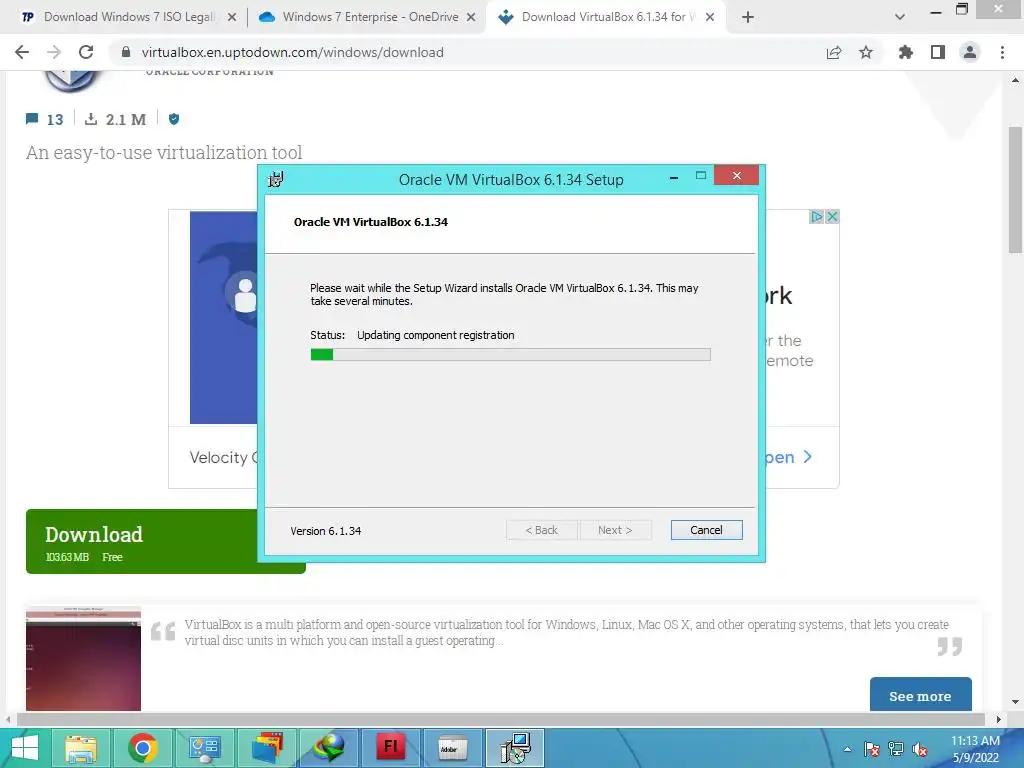Viewport: 1024px width, 768px height.
Task: Click the page's vertical scrollbar thumb
Action: (1015, 189)
